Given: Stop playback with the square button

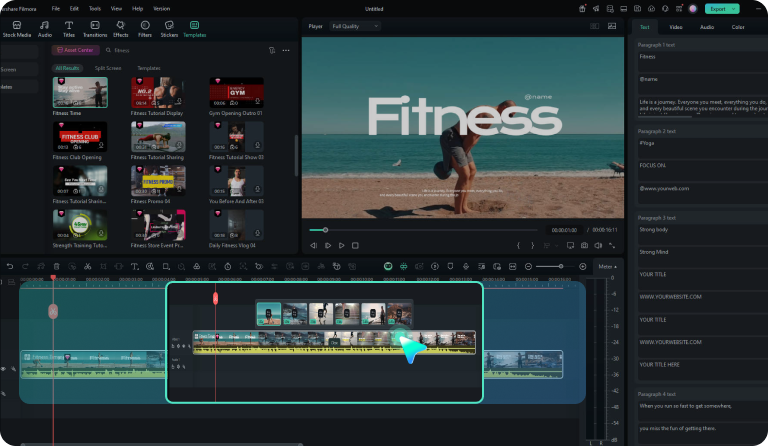Looking at the screenshot, I should [x=355, y=245].
